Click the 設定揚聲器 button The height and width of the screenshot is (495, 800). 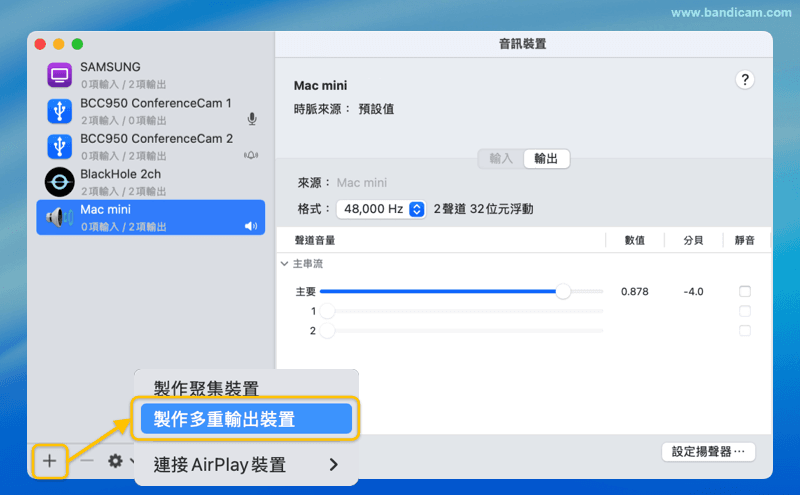click(x=708, y=451)
